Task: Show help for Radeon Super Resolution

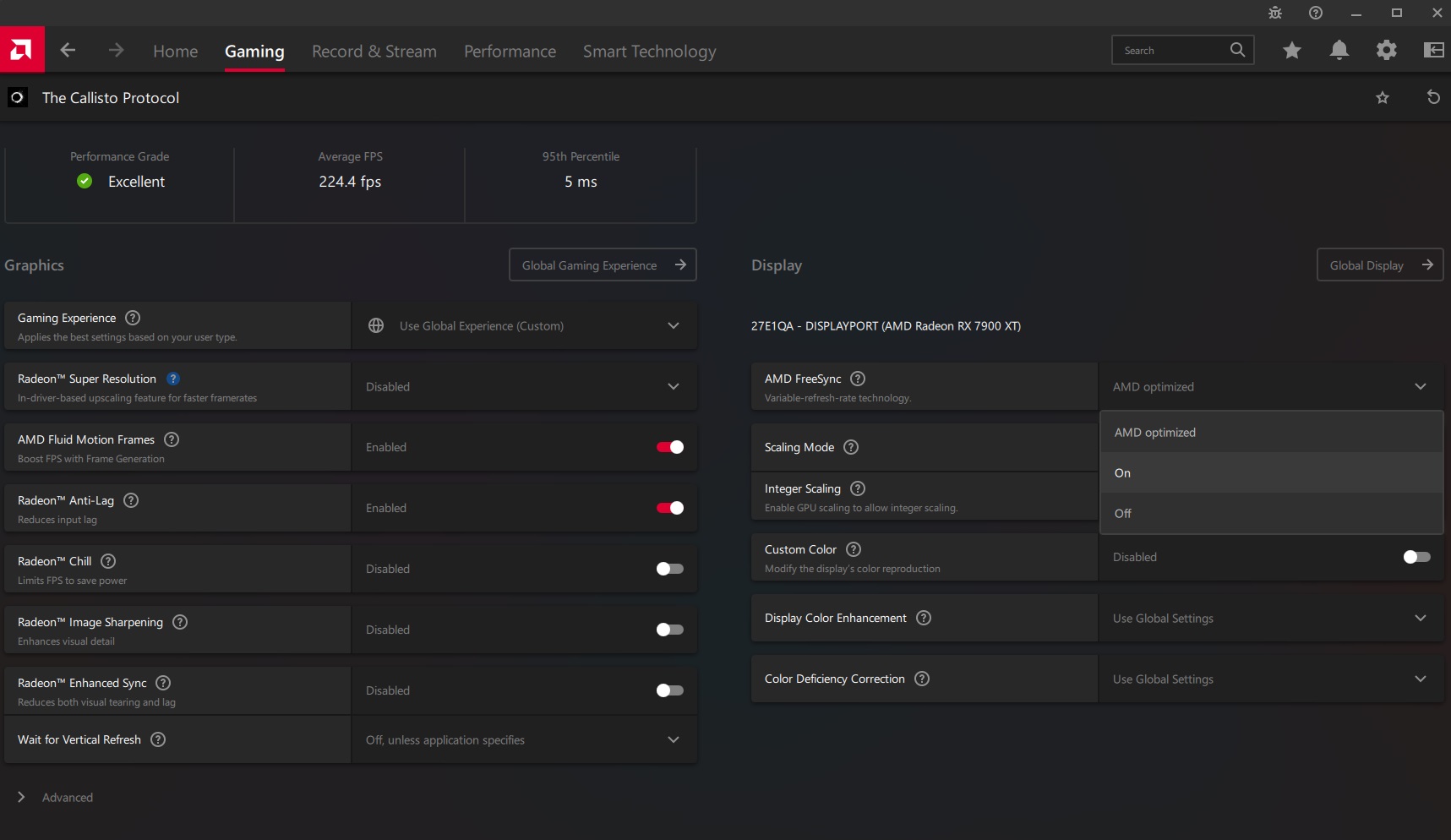Action: click(173, 379)
